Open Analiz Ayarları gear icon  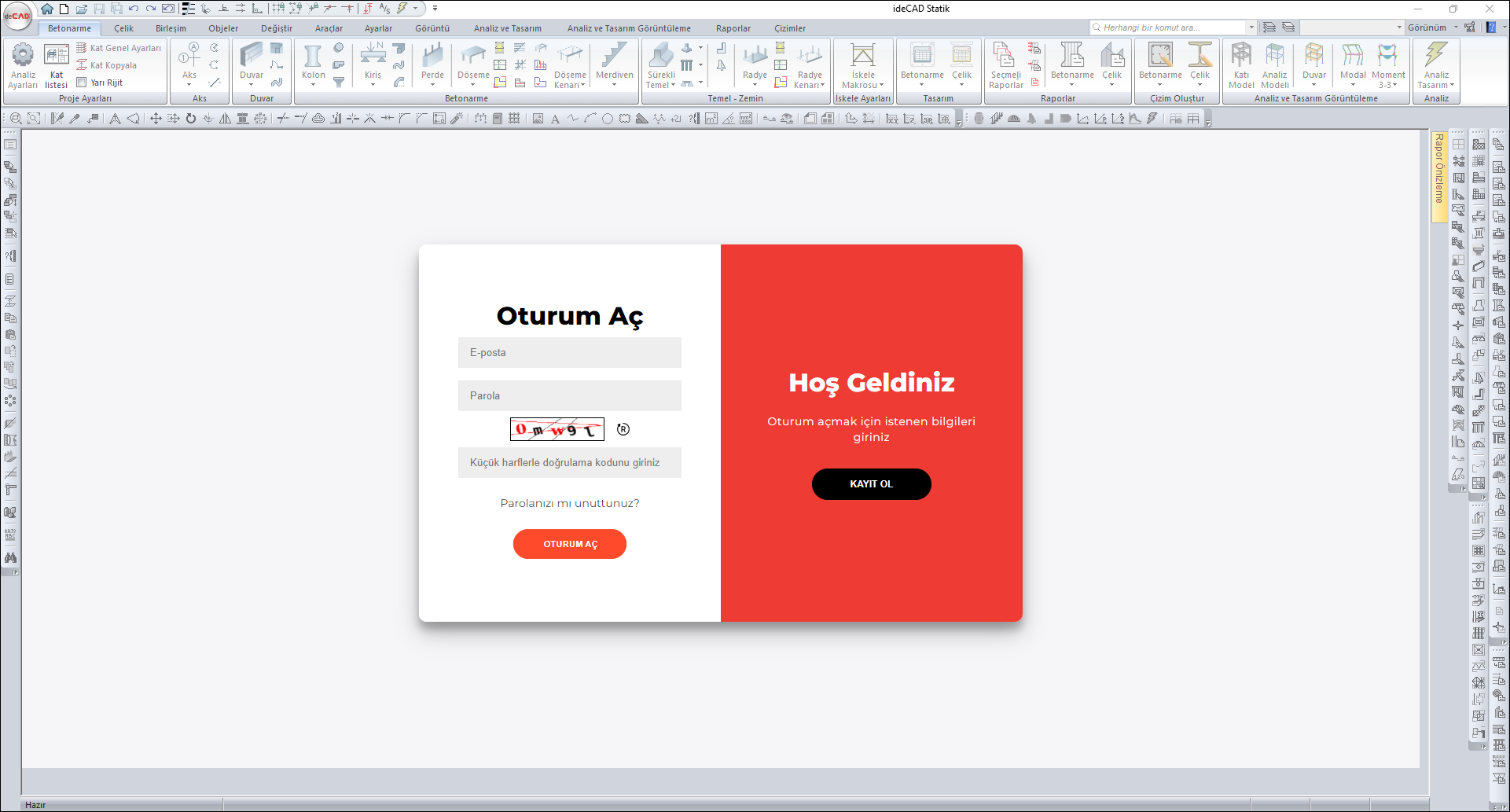pos(23,56)
